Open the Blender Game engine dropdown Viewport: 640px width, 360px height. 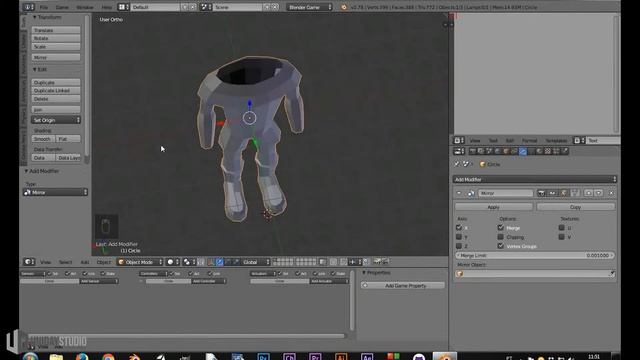click(x=309, y=7)
